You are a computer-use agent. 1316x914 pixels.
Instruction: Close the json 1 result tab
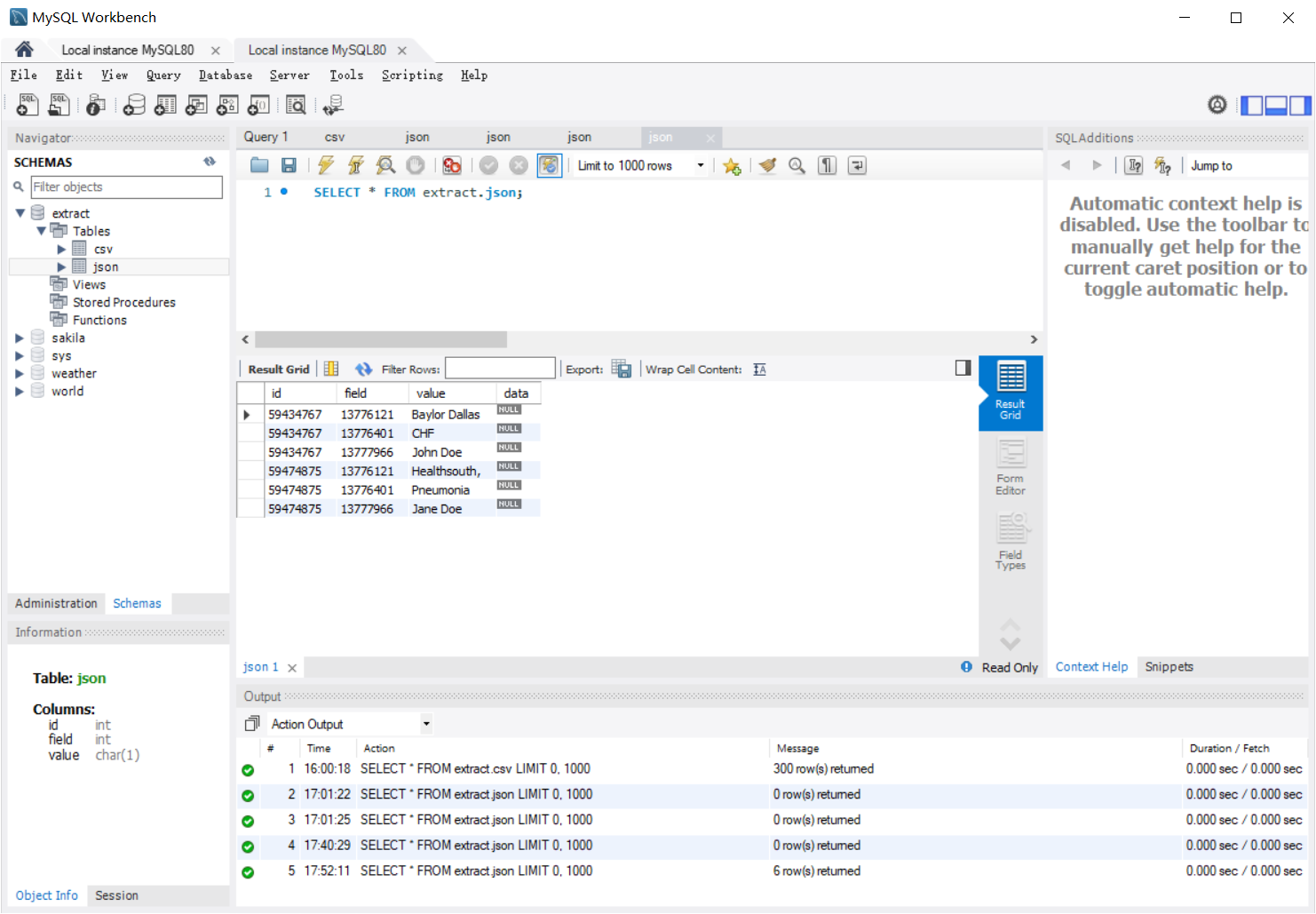292,668
